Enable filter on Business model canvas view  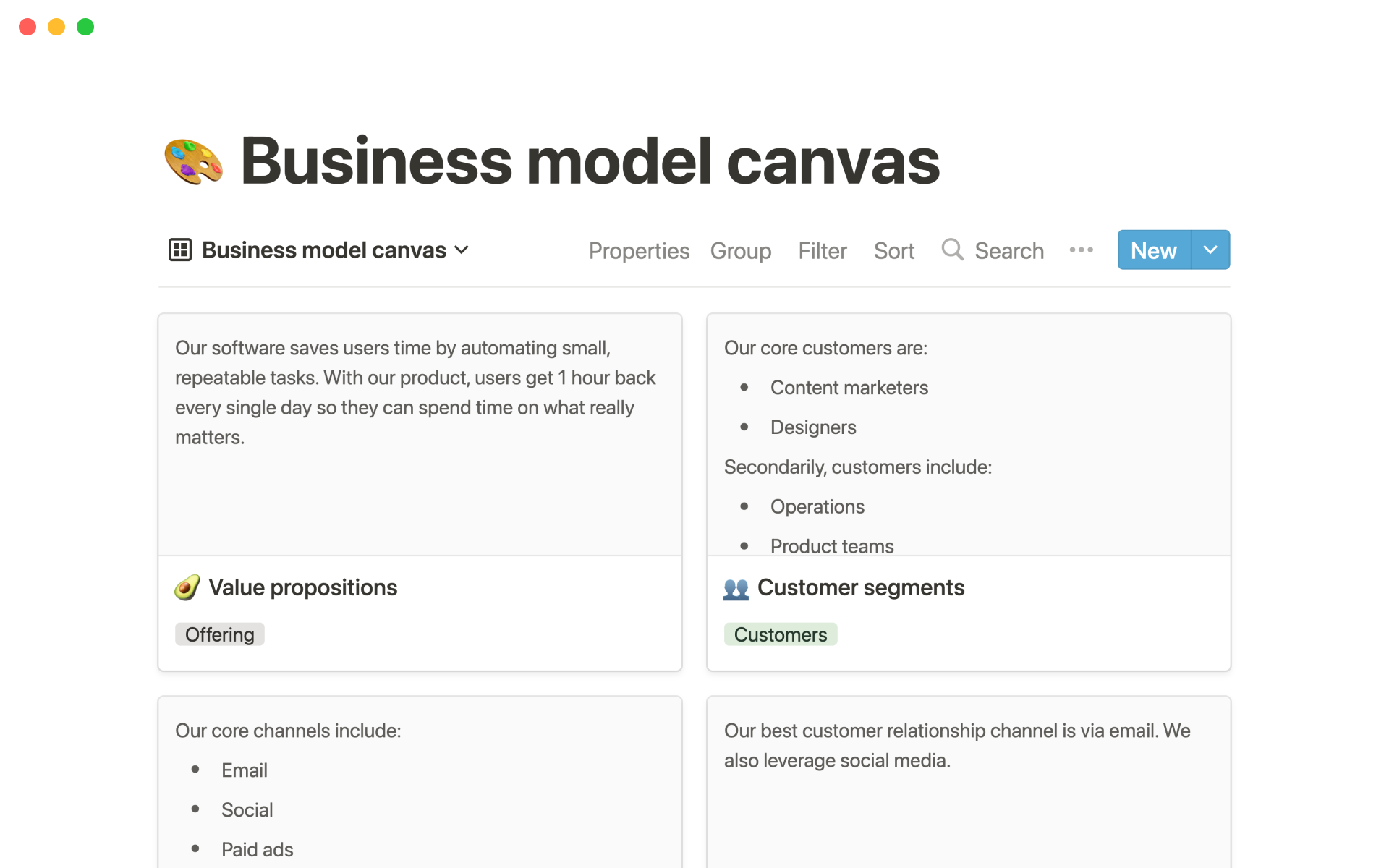click(x=823, y=250)
